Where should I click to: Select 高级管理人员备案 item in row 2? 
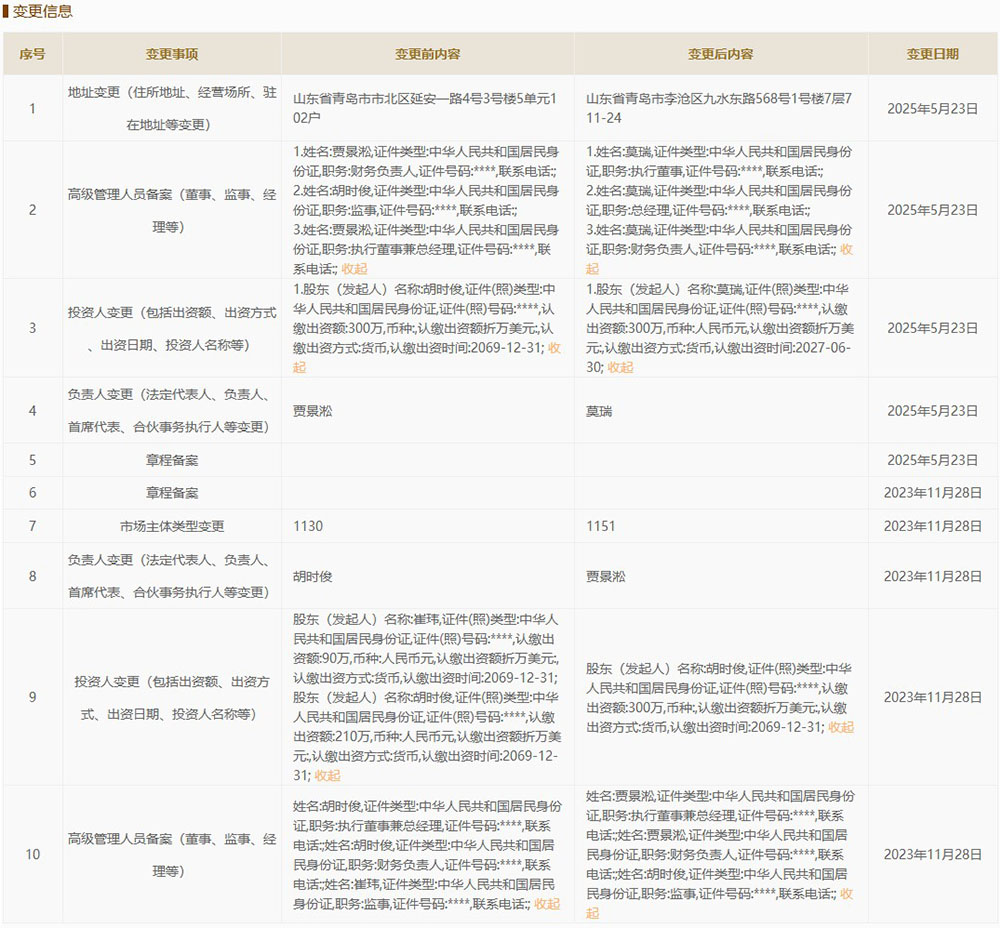(172, 210)
